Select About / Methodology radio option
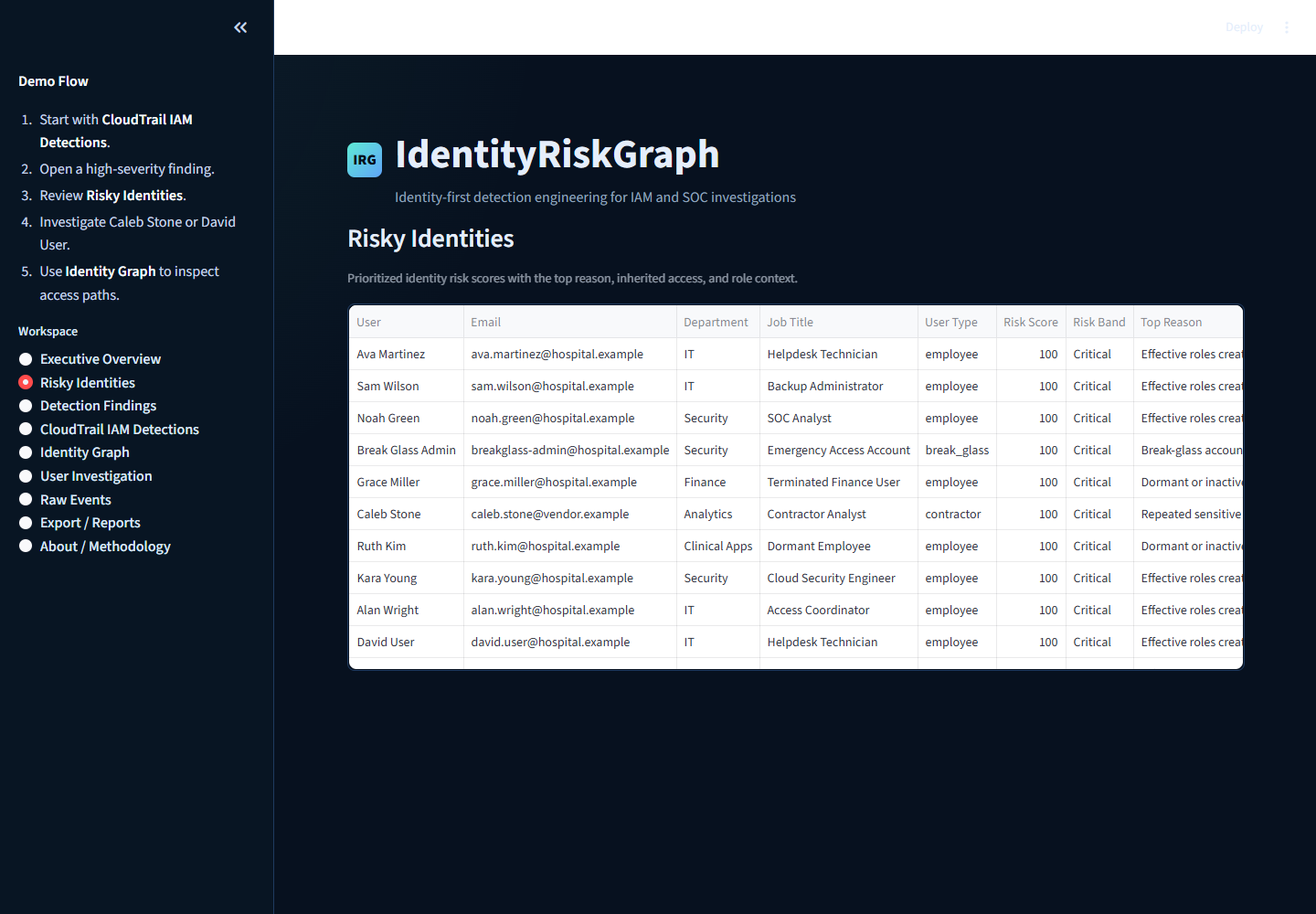 [x=95, y=547]
